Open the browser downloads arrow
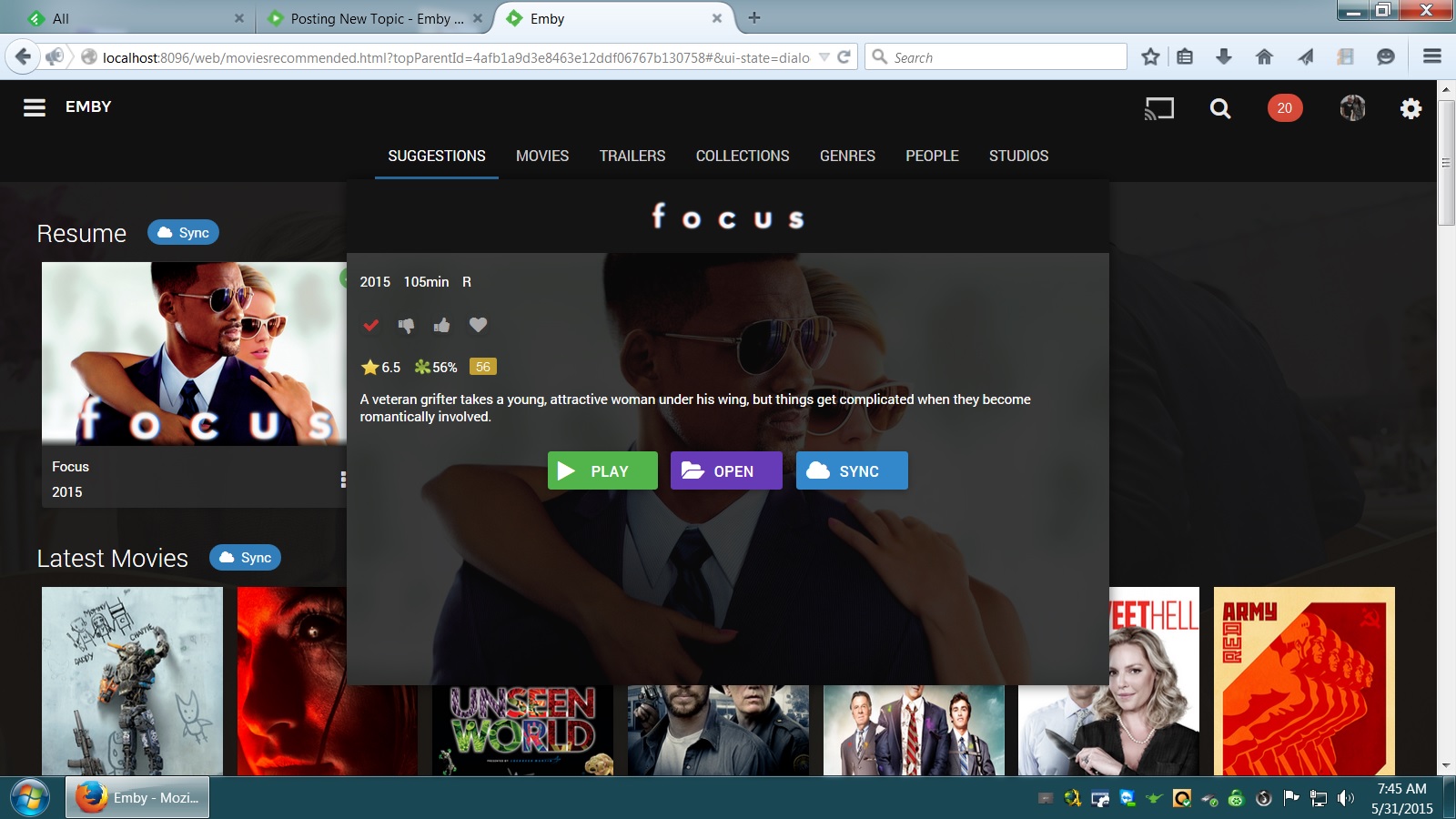The height and width of the screenshot is (819, 1456). 1224,57
